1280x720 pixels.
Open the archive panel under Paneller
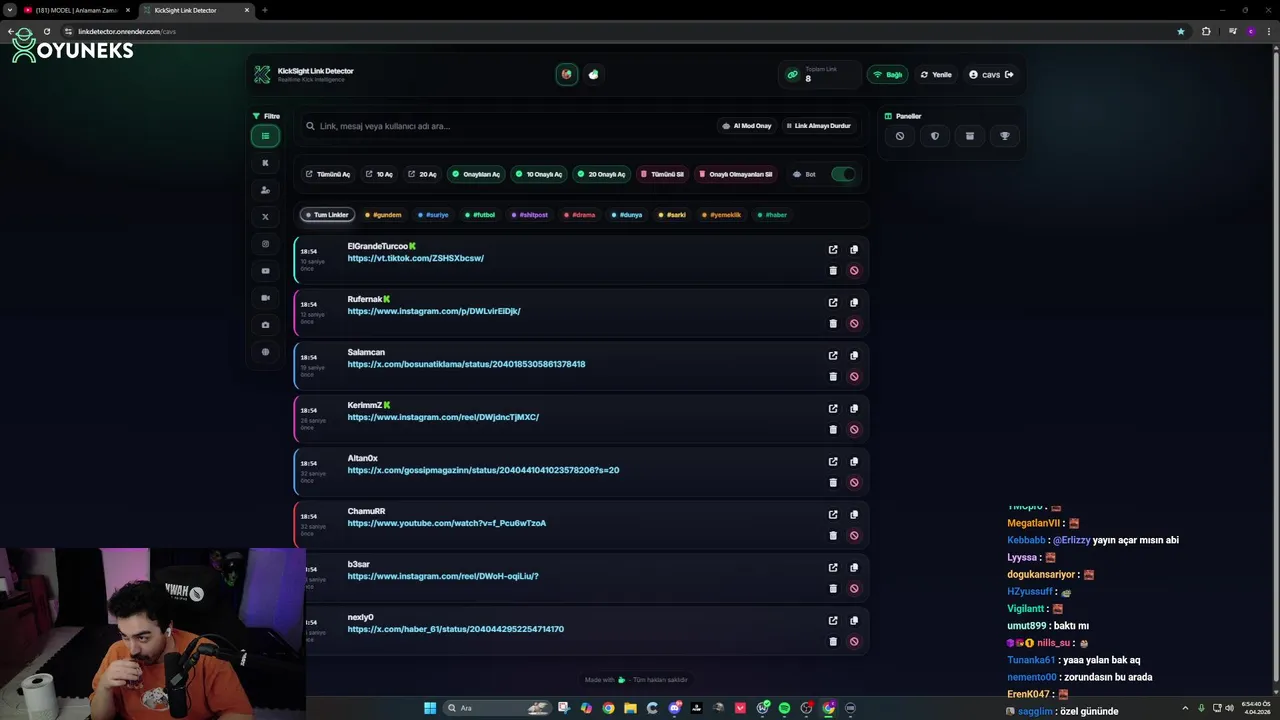[x=970, y=136]
